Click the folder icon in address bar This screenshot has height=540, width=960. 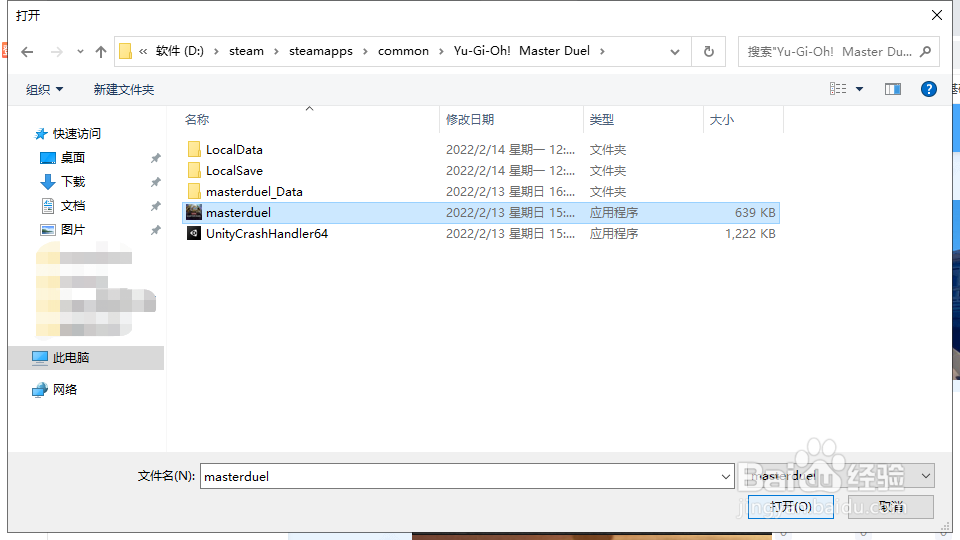pos(126,51)
